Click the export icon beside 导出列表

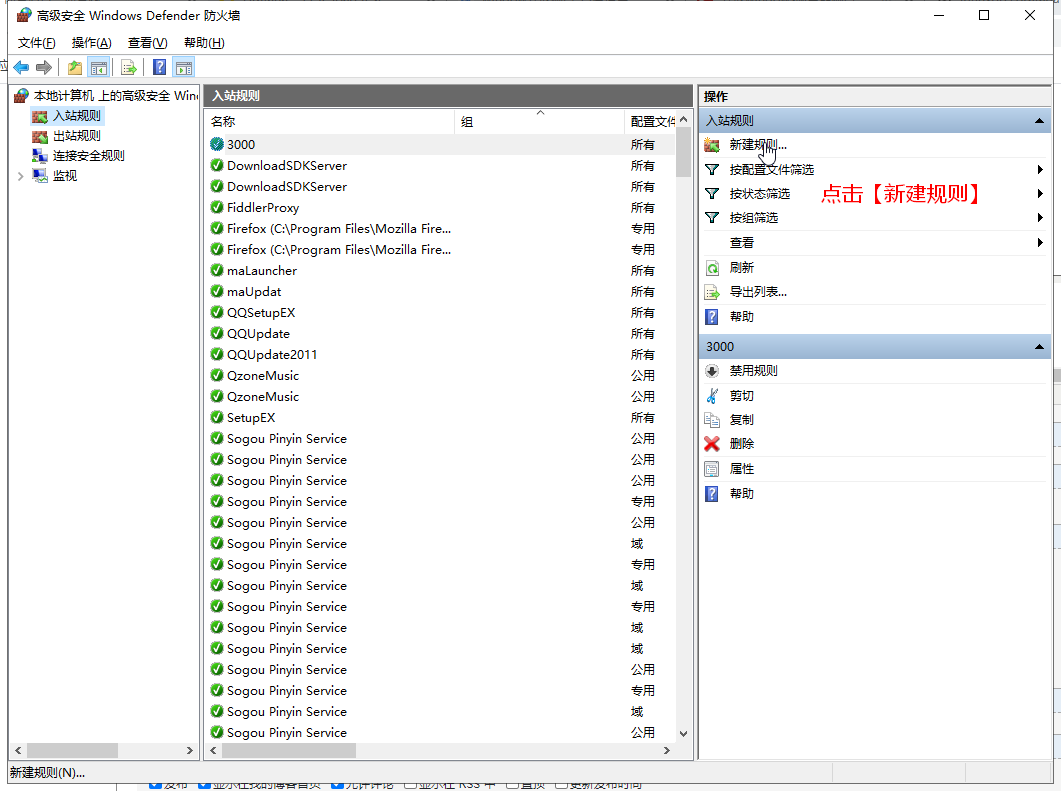click(x=712, y=292)
